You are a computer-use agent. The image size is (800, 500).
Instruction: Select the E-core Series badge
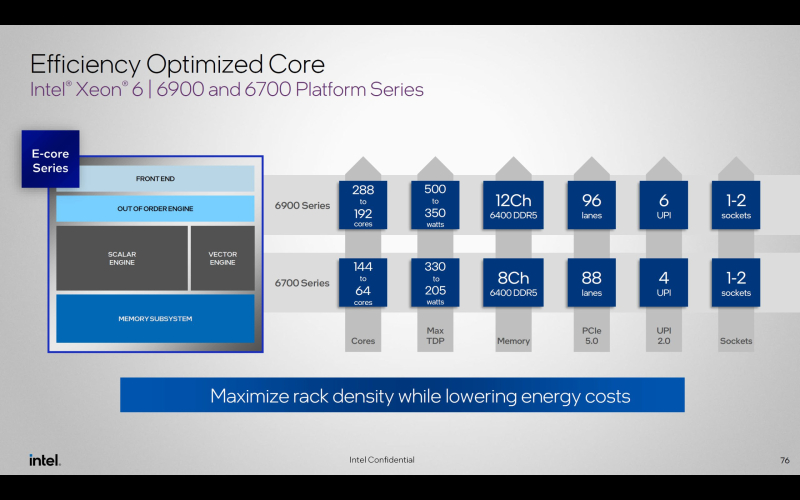pos(50,160)
